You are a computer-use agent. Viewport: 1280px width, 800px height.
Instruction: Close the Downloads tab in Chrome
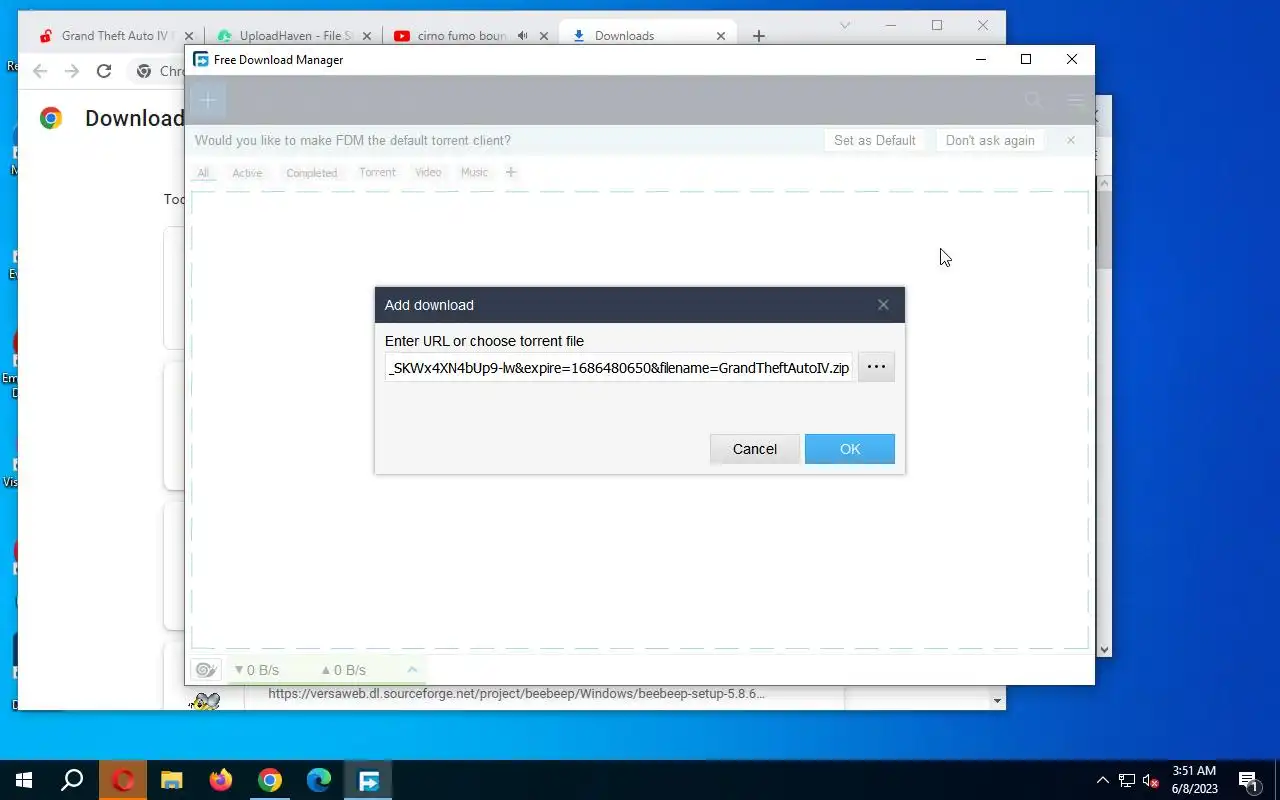pyautogui.click(x=721, y=36)
